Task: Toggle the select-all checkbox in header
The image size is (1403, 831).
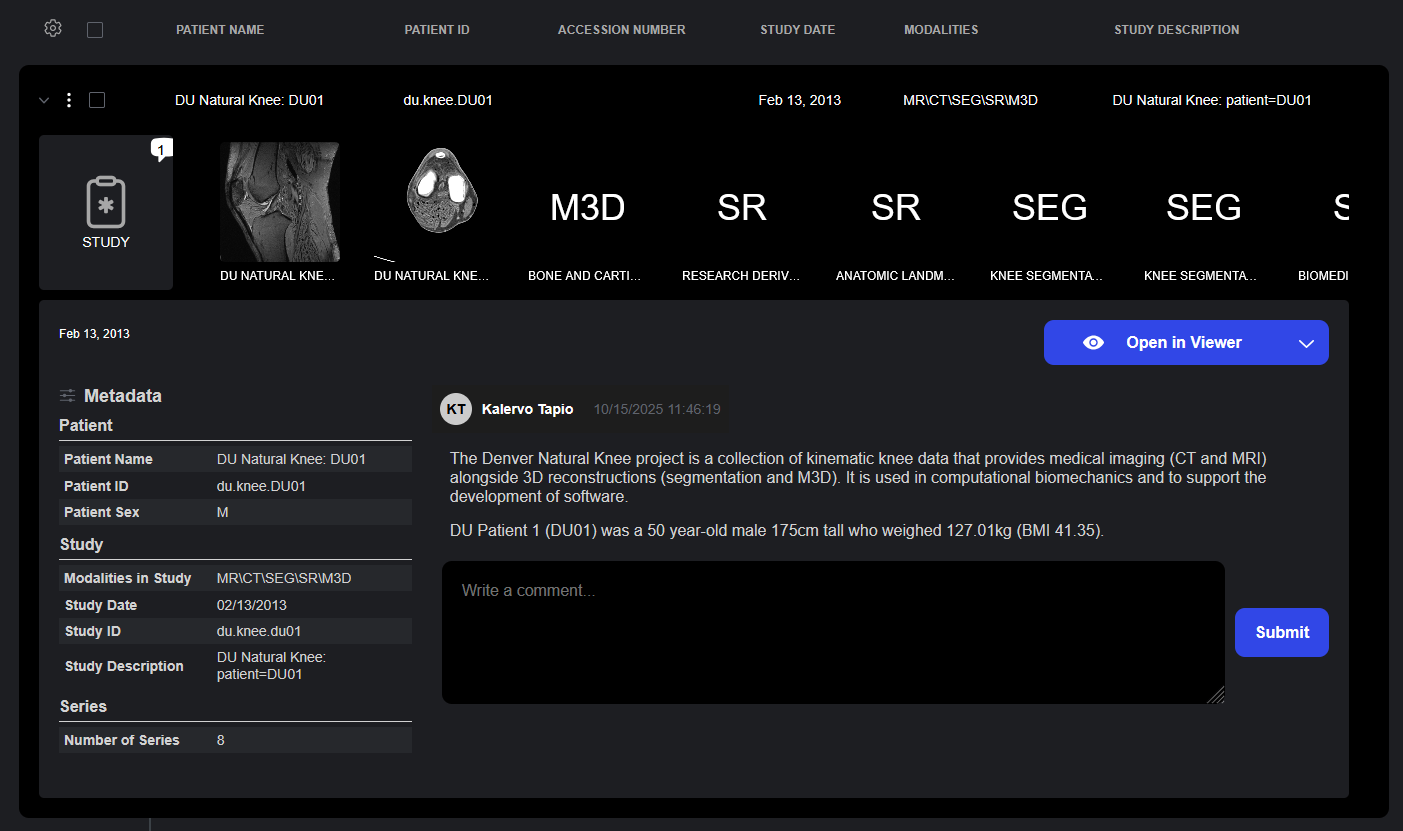Action: click(95, 30)
